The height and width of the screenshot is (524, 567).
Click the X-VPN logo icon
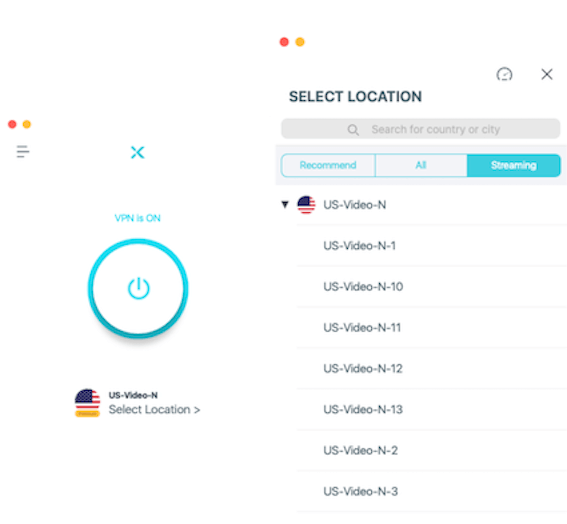point(137,152)
